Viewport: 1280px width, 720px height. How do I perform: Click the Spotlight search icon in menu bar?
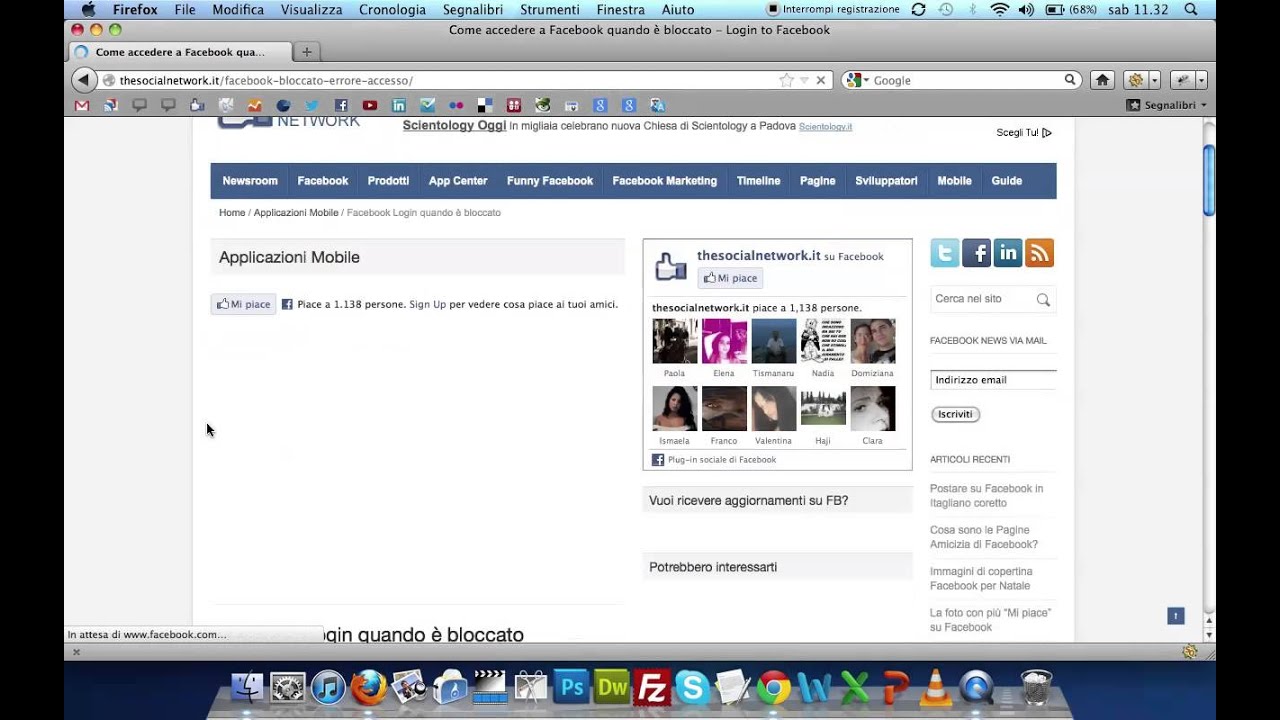pyautogui.click(x=1190, y=9)
